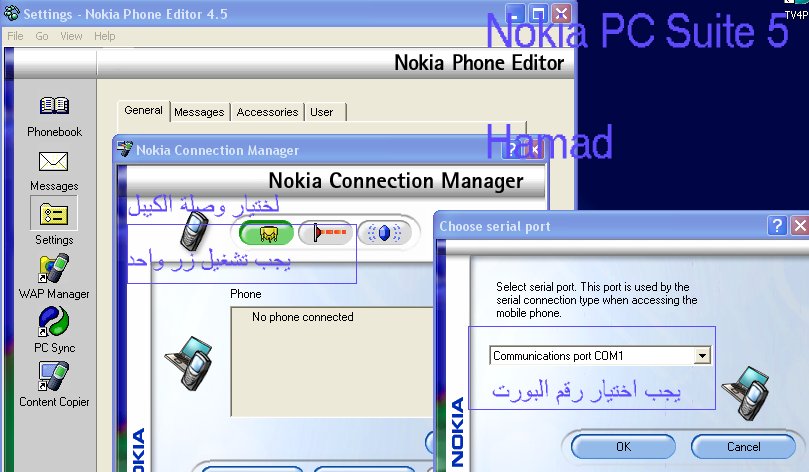Toggle the green cable connection button
Screen dimensions: 809x472
(x=267, y=234)
